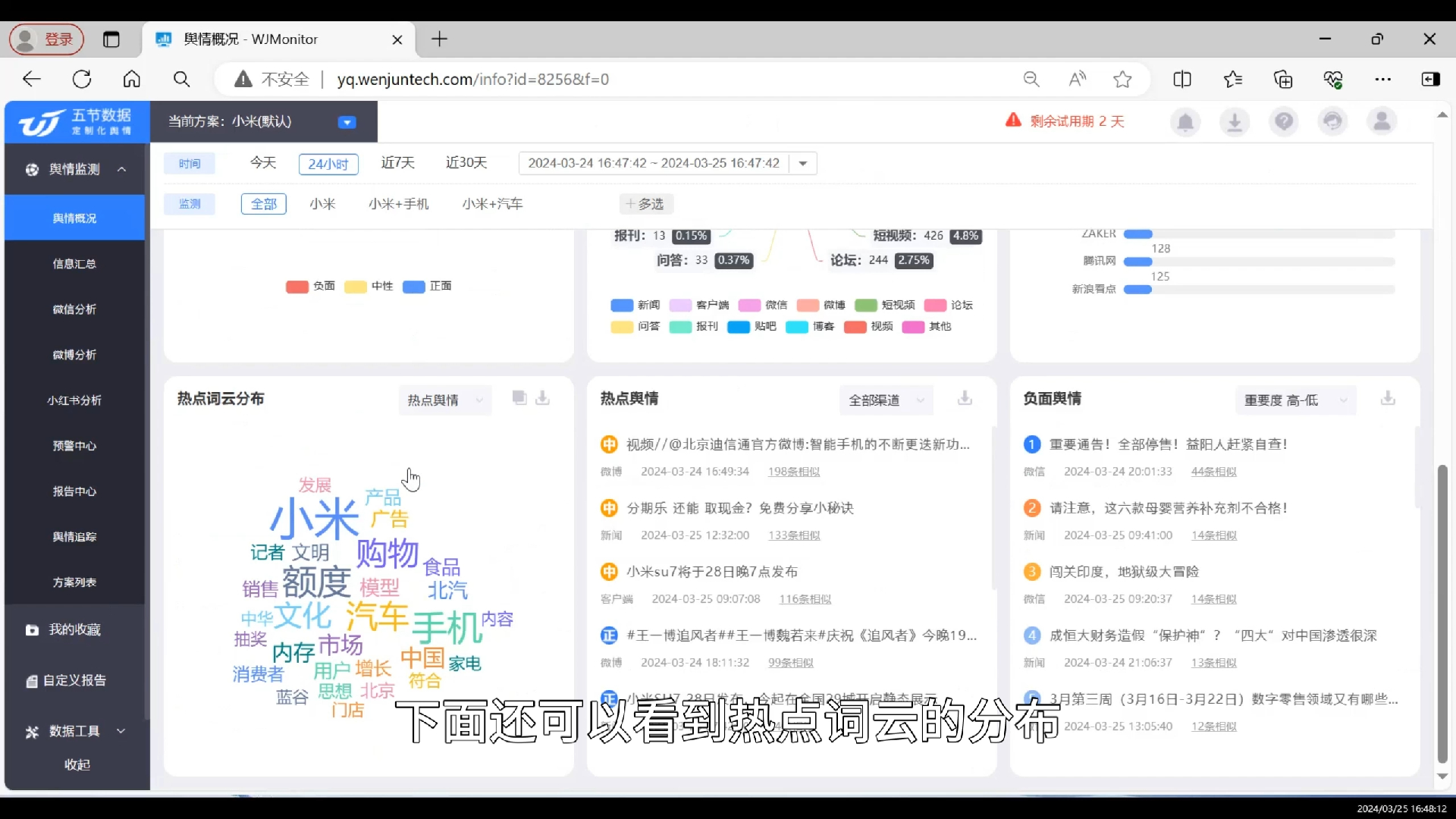1456x819 pixels.
Task: Open 预警中心 in the sidebar
Action: pyautogui.click(x=74, y=446)
